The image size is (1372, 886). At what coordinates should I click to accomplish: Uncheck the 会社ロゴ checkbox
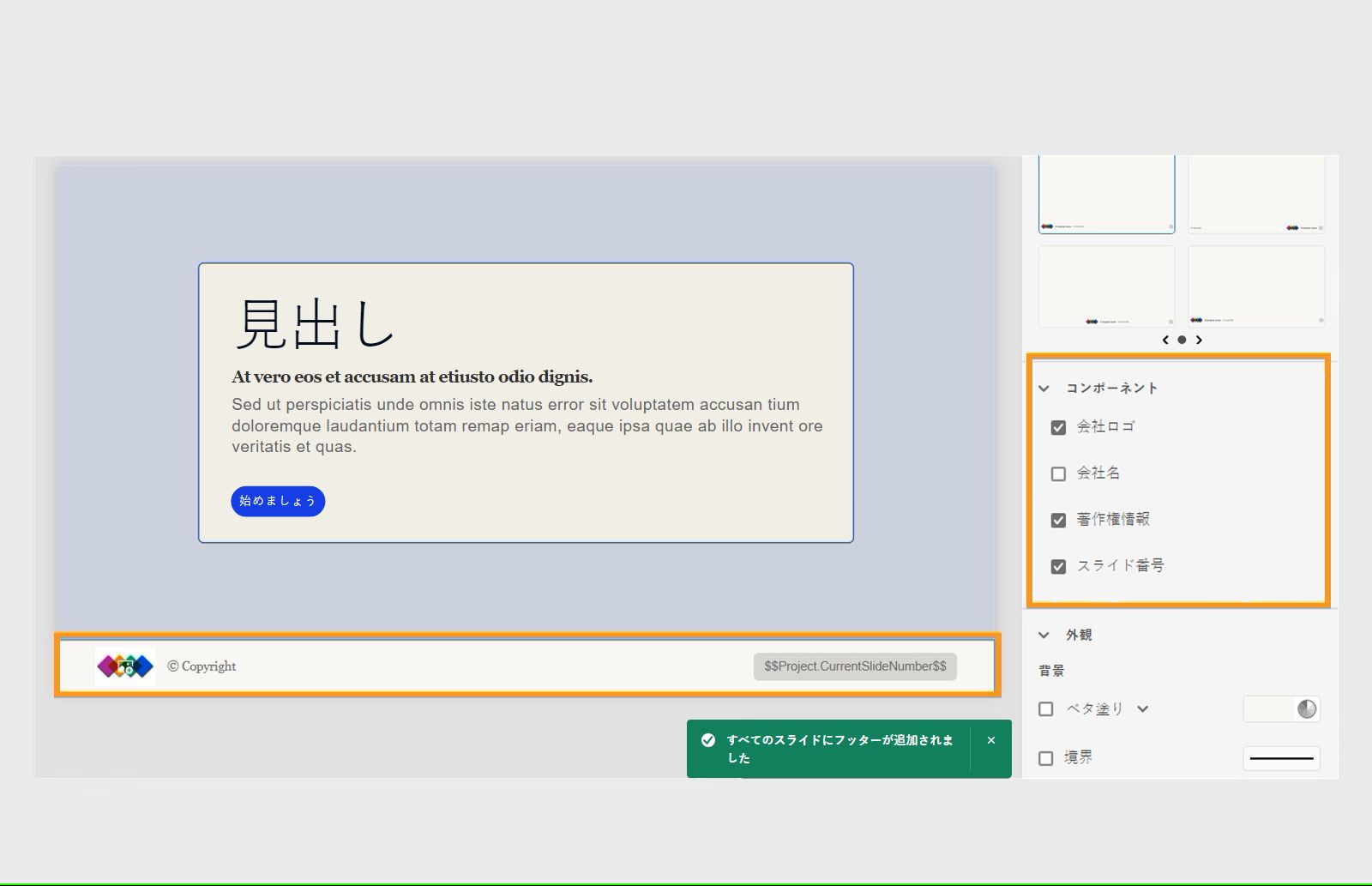[1058, 426]
